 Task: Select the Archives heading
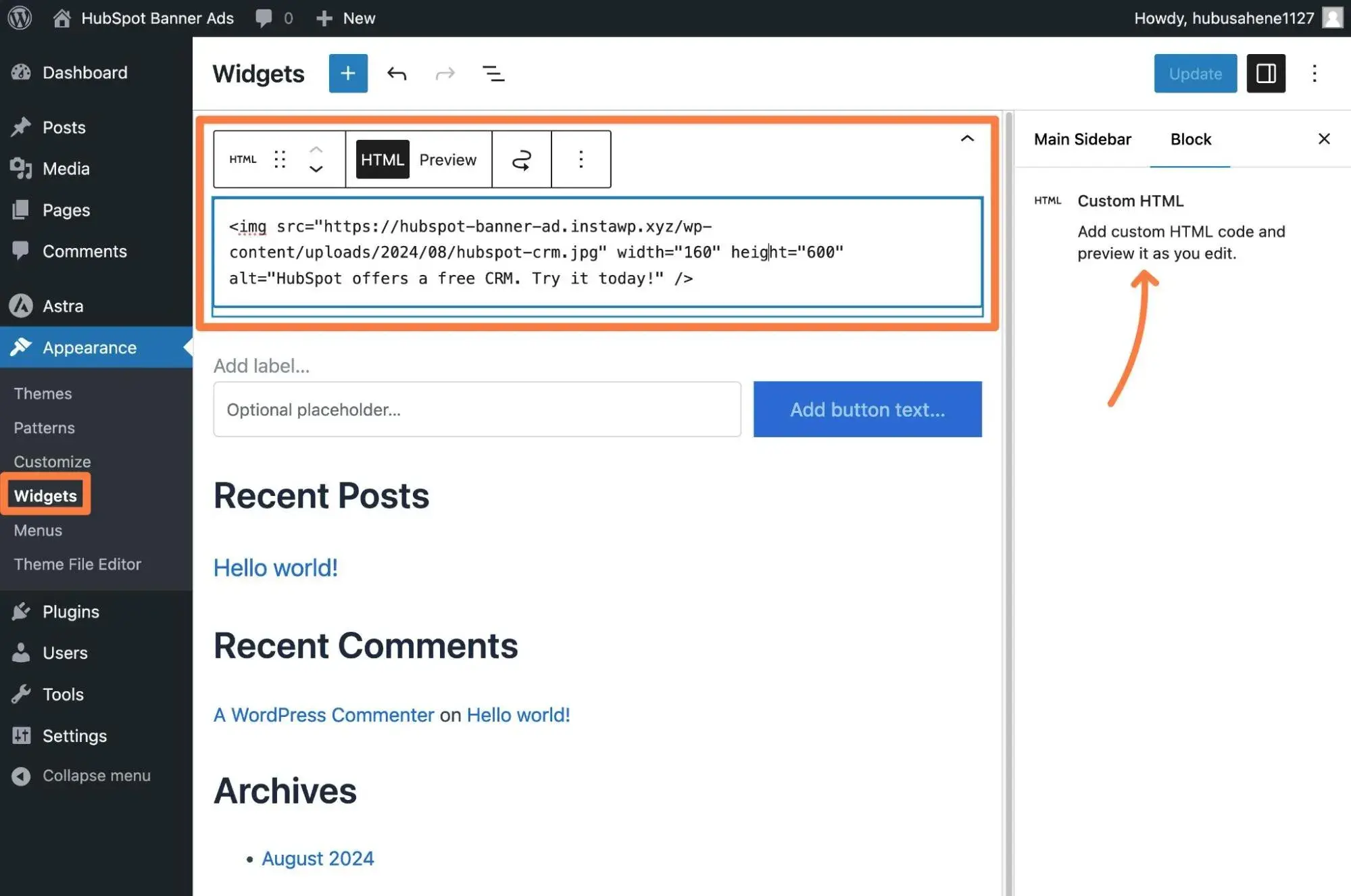click(285, 791)
